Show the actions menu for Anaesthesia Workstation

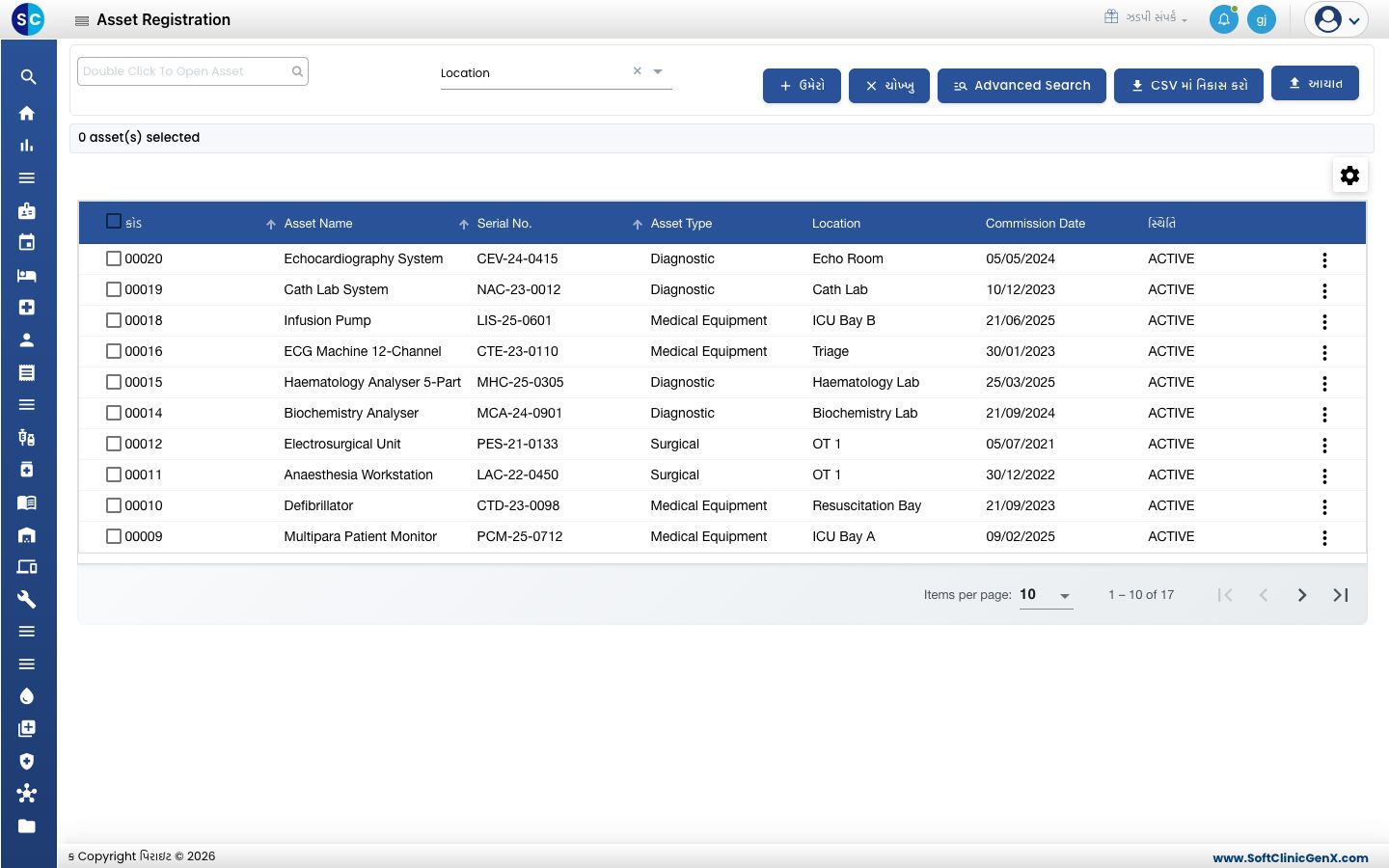click(x=1324, y=475)
